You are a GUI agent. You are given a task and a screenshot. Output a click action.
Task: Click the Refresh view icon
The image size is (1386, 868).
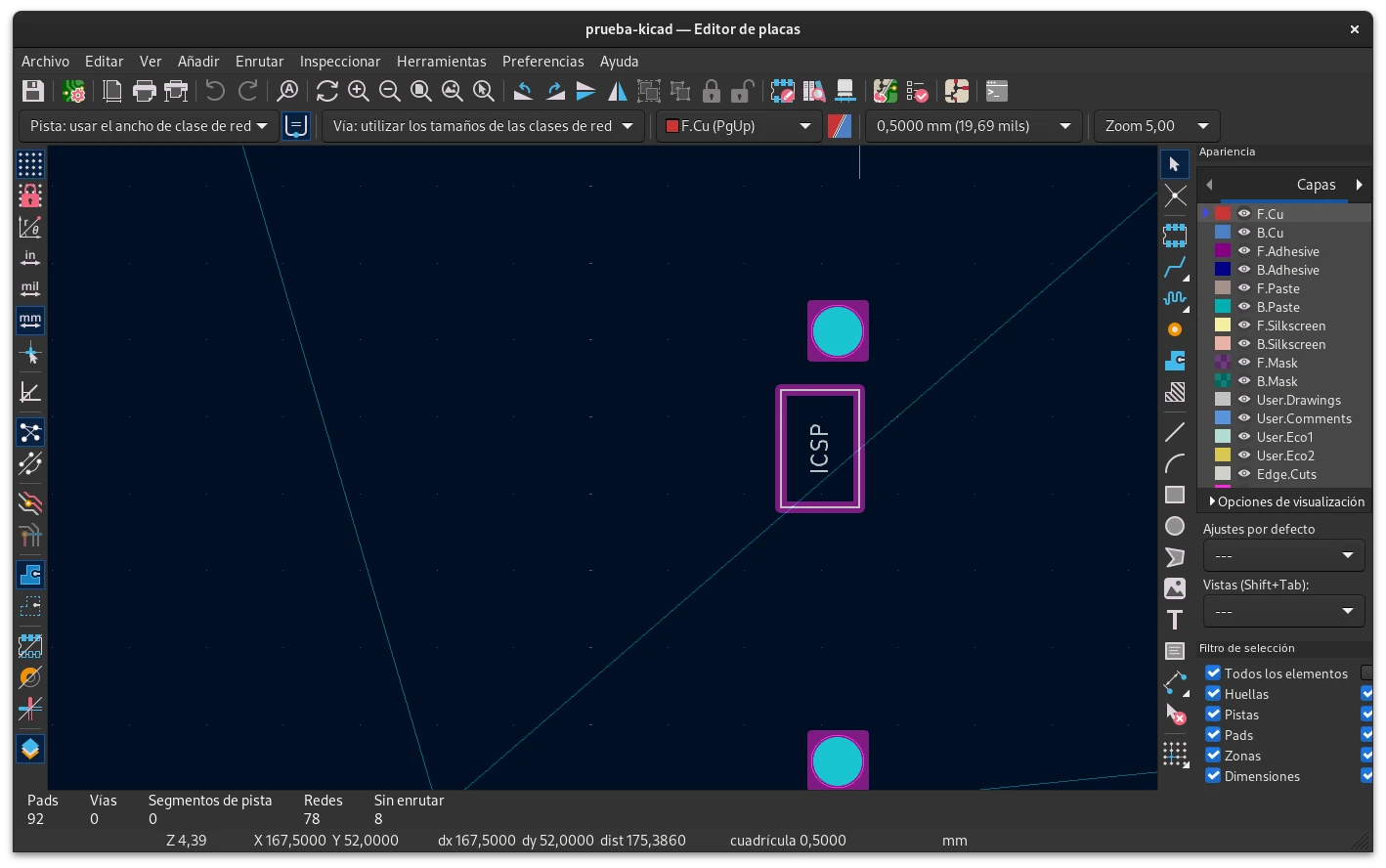coord(327,92)
